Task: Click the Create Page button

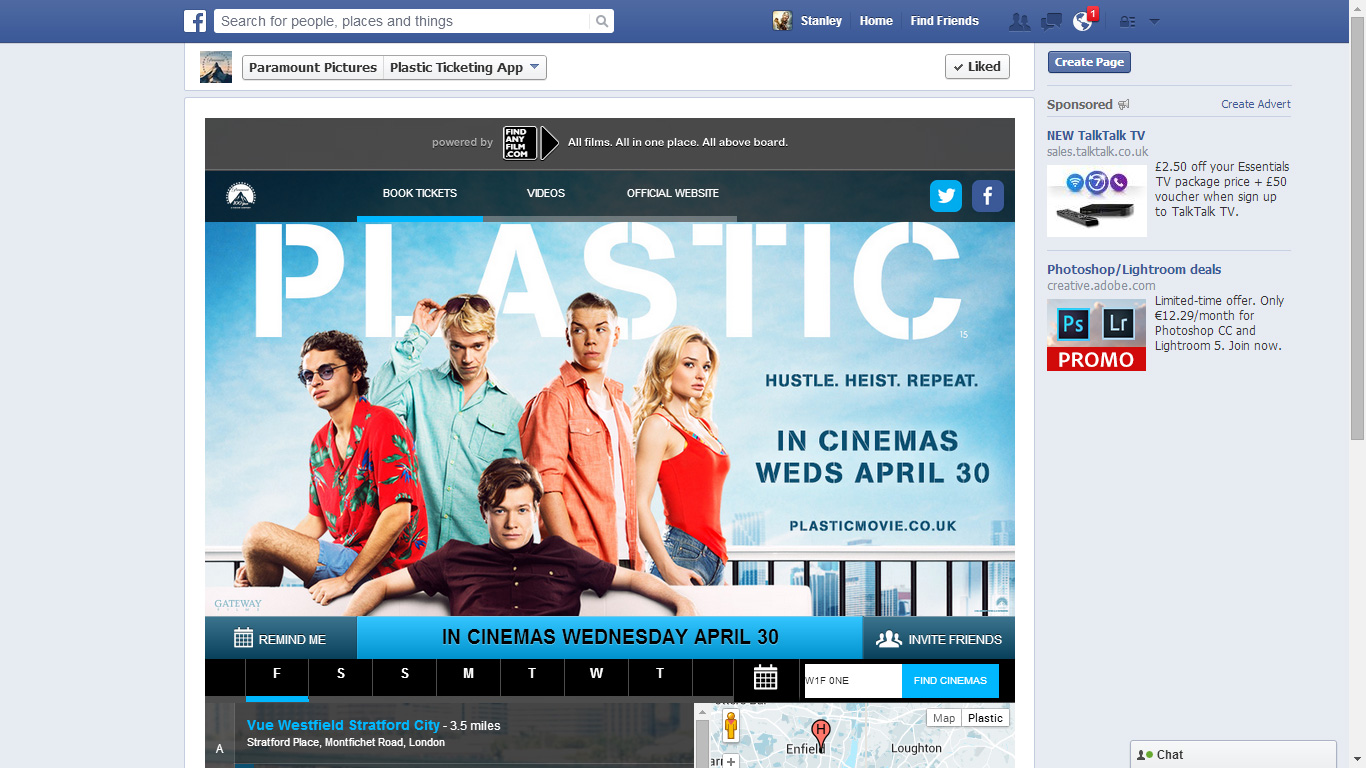Action: 1089,62
